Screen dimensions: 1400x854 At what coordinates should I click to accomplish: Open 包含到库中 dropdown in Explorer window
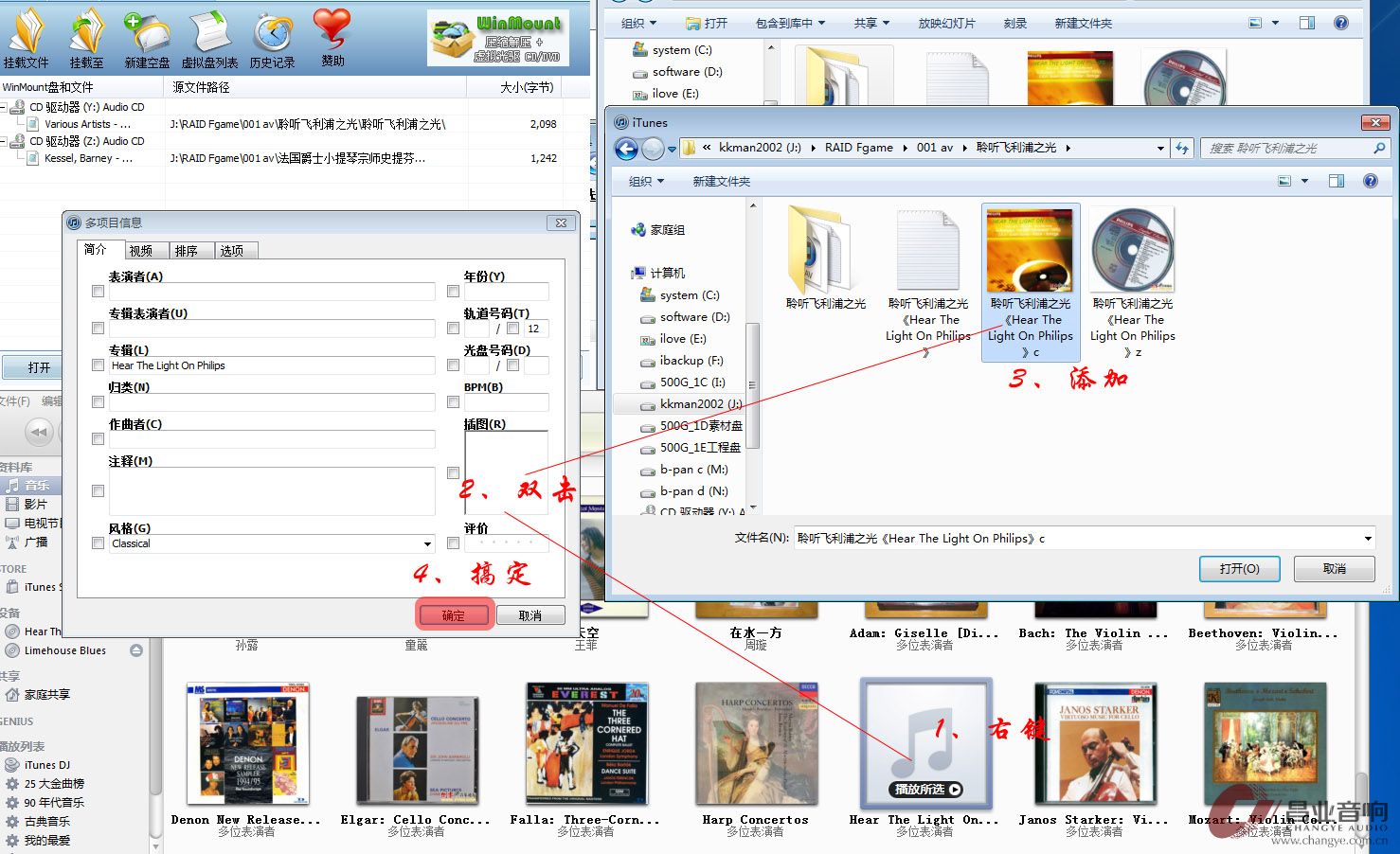791,23
